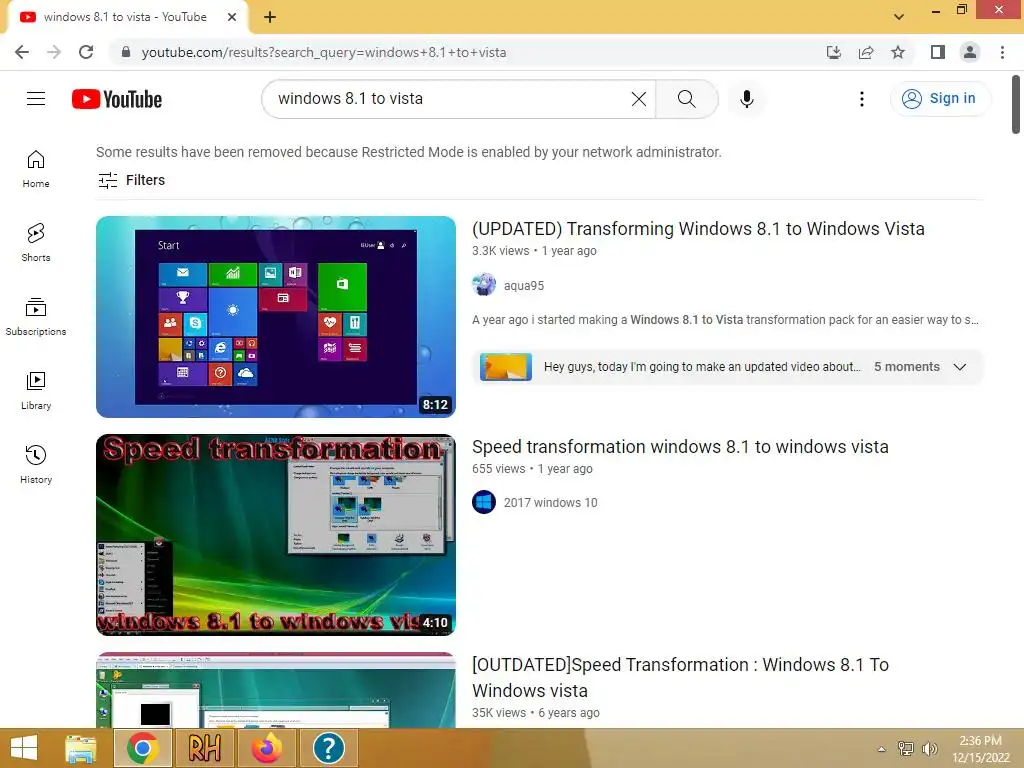Image resolution: width=1024 pixels, height=768 pixels.
Task: Click the Restricted Mode notice text
Action: [x=409, y=152]
